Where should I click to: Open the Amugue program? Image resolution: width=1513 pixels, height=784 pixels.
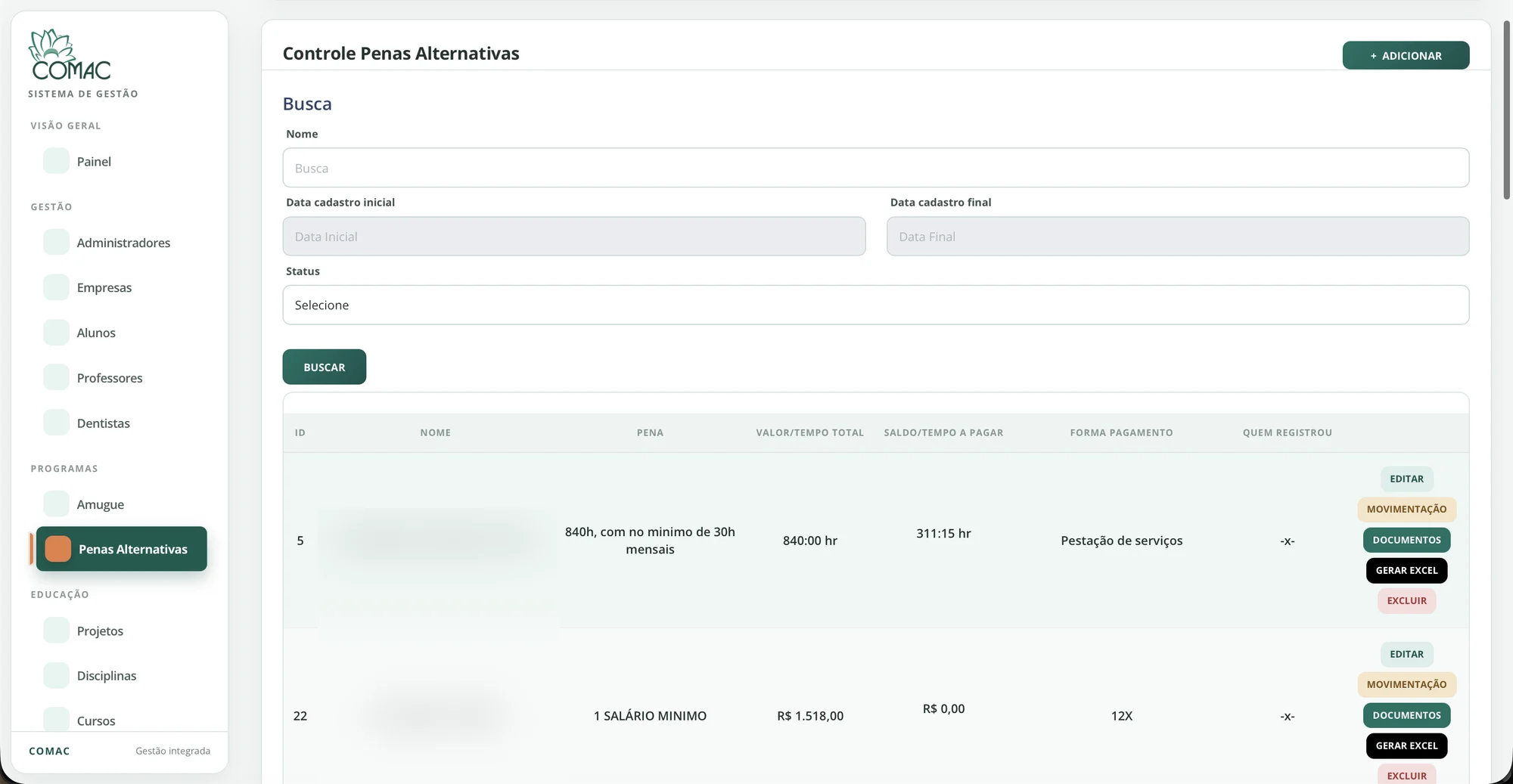coord(101,504)
